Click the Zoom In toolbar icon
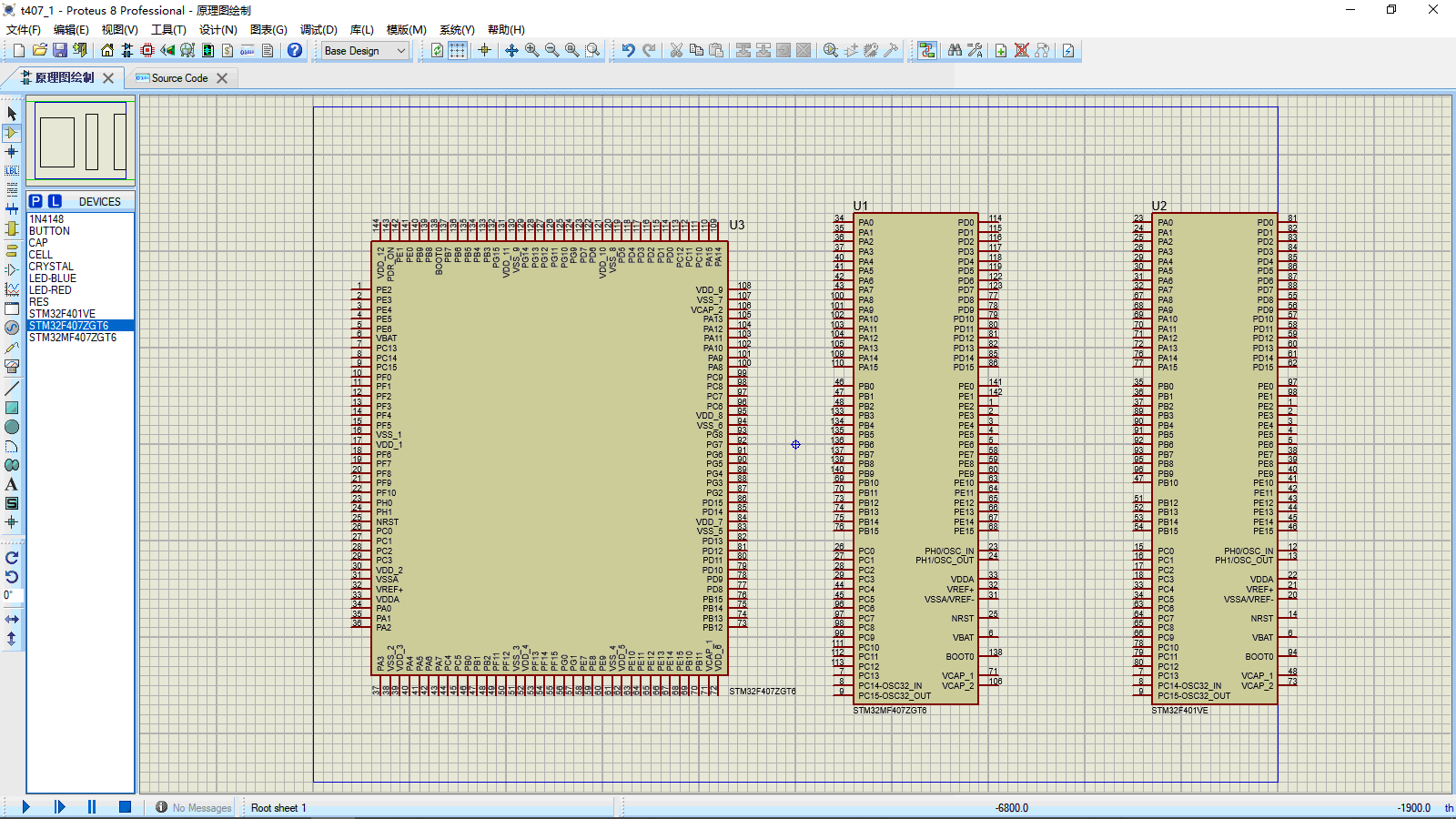 click(531, 50)
